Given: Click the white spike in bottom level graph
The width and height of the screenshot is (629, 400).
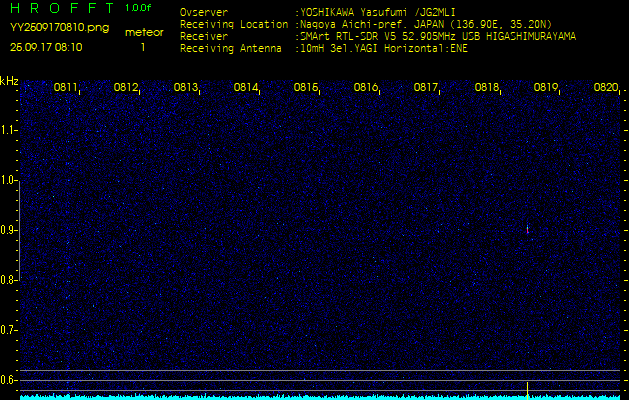Looking at the screenshot, I should [527, 387].
